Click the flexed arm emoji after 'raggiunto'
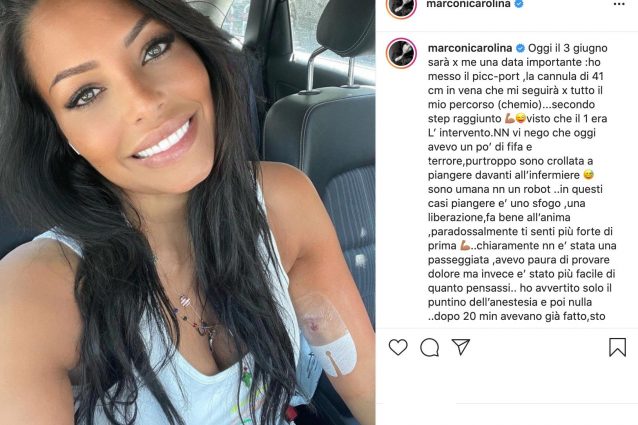 pyautogui.click(x=509, y=119)
